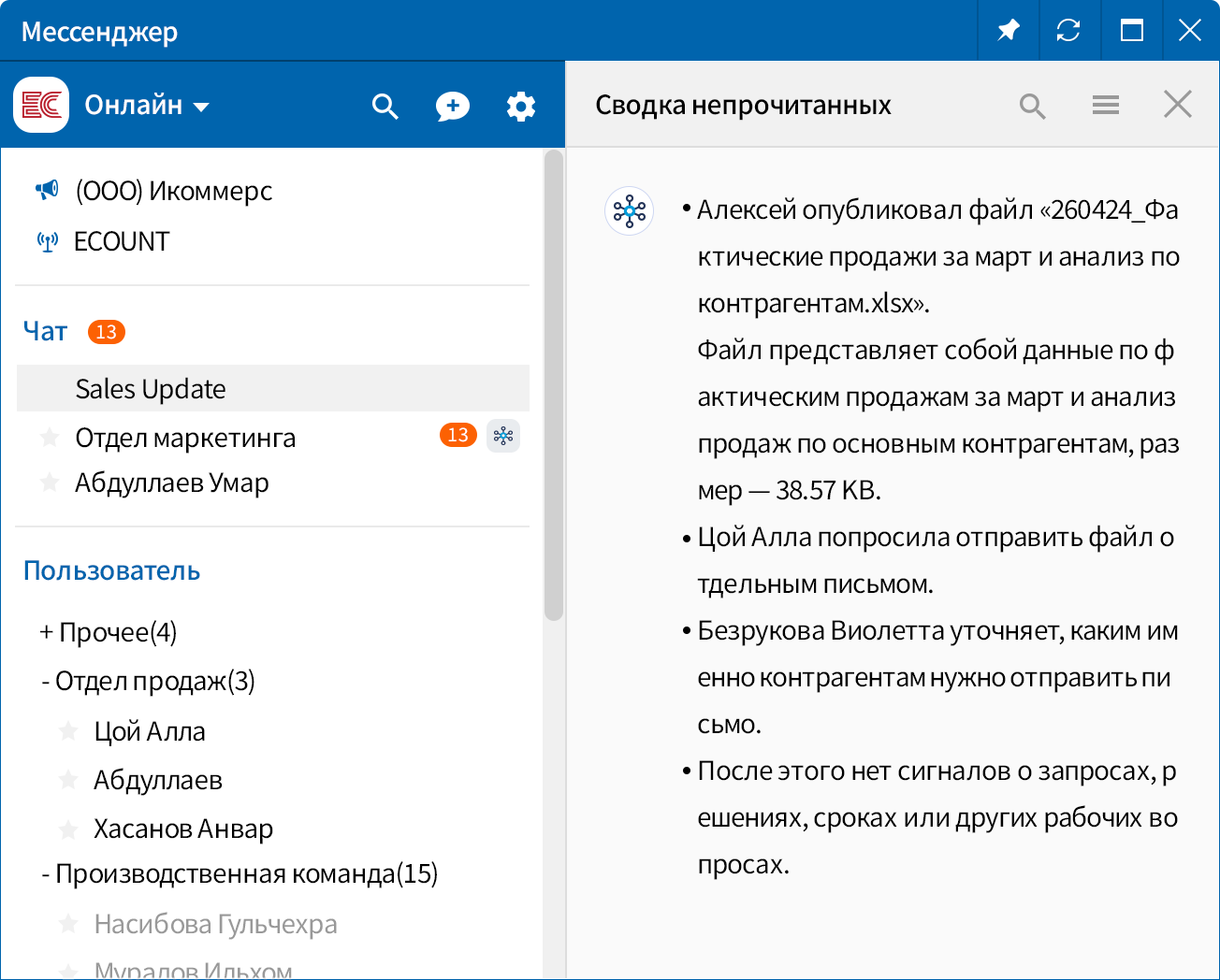The height and width of the screenshot is (980, 1220).
Task: Select user Хасанов Анвар
Action: click(183, 829)
